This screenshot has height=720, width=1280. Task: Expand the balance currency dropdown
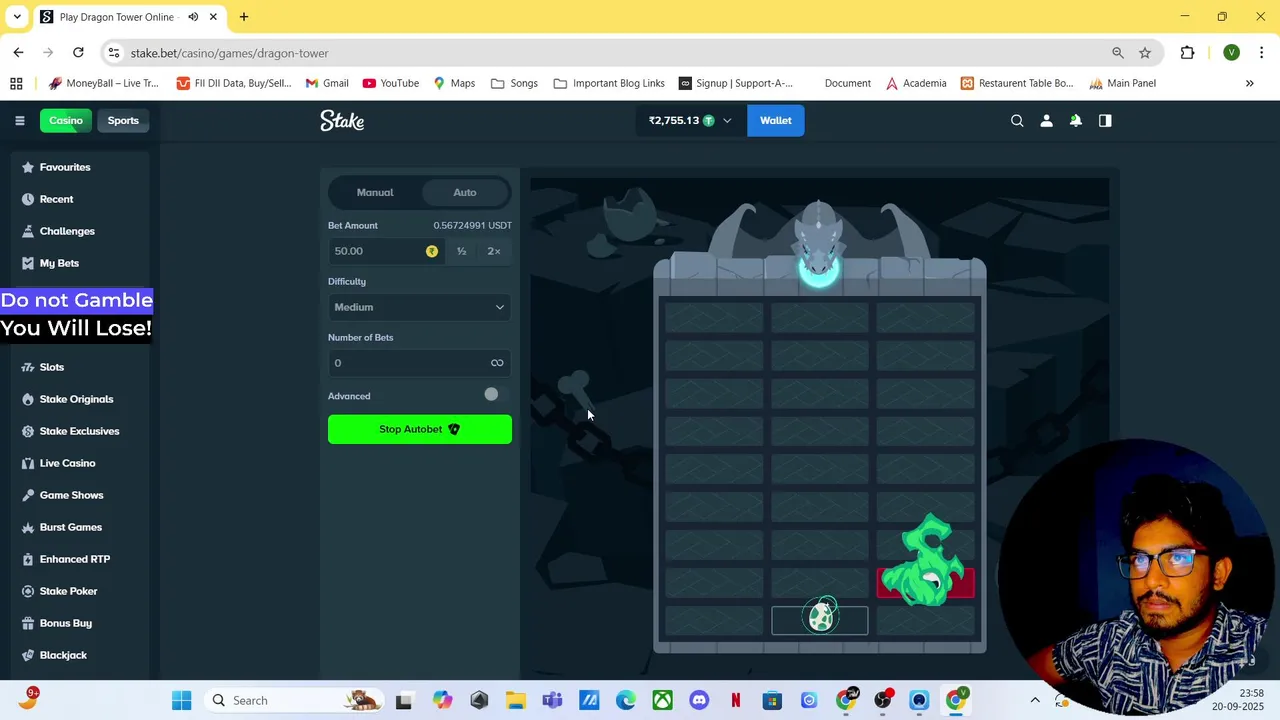tap(727, 121)
